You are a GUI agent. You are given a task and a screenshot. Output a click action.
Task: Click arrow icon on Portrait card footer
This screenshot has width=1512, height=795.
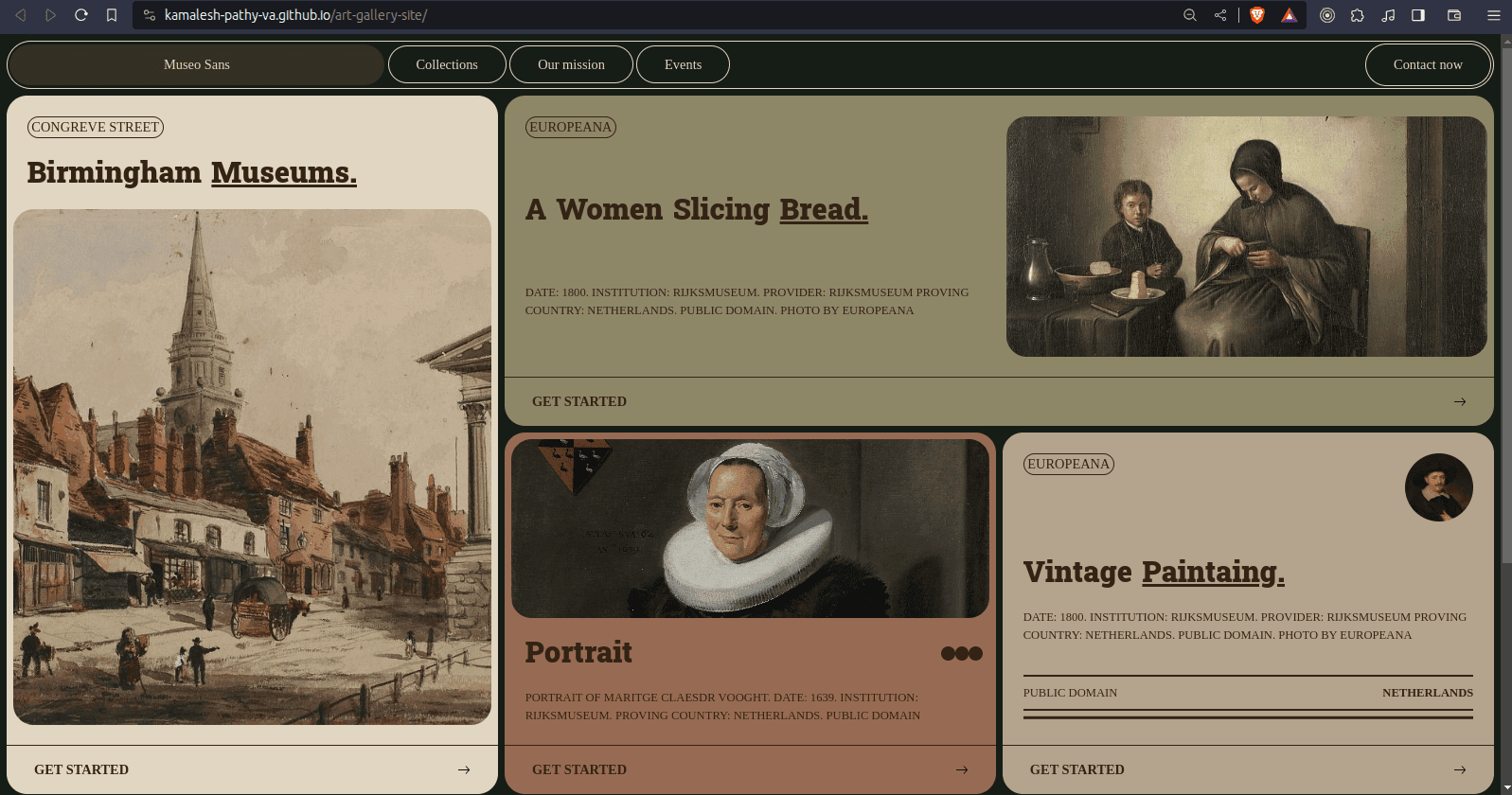pos(962,769)
